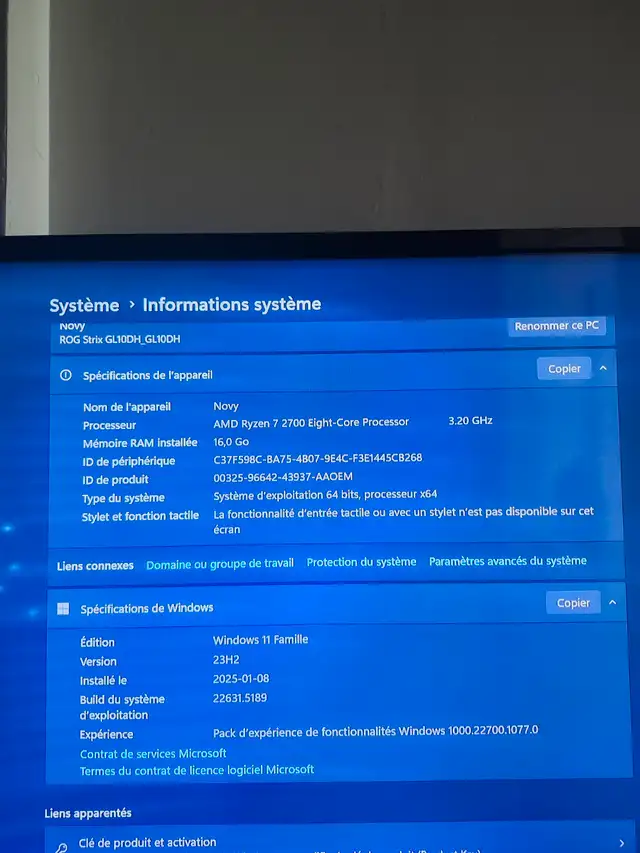This screenshot has height=853, width=640.
Task: Select the 23H2 version value
Action: click(x=226, y=659)
